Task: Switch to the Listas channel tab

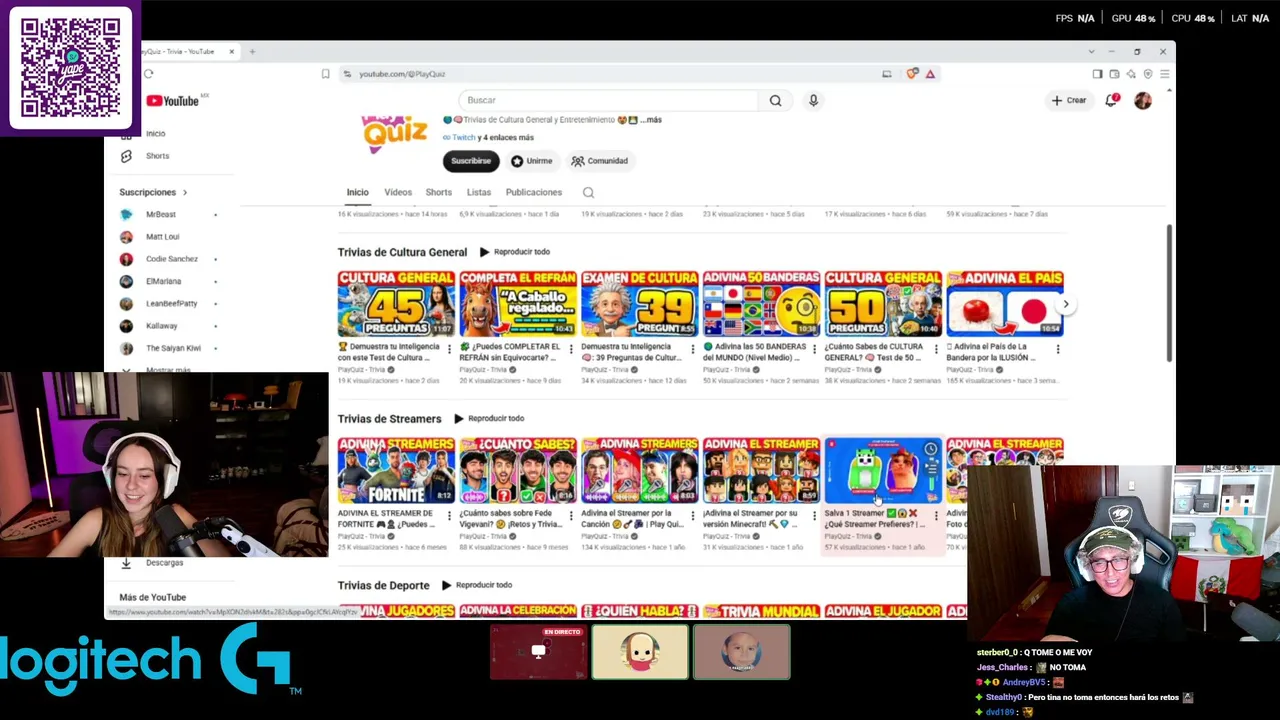Action: (x=479, y=192)
